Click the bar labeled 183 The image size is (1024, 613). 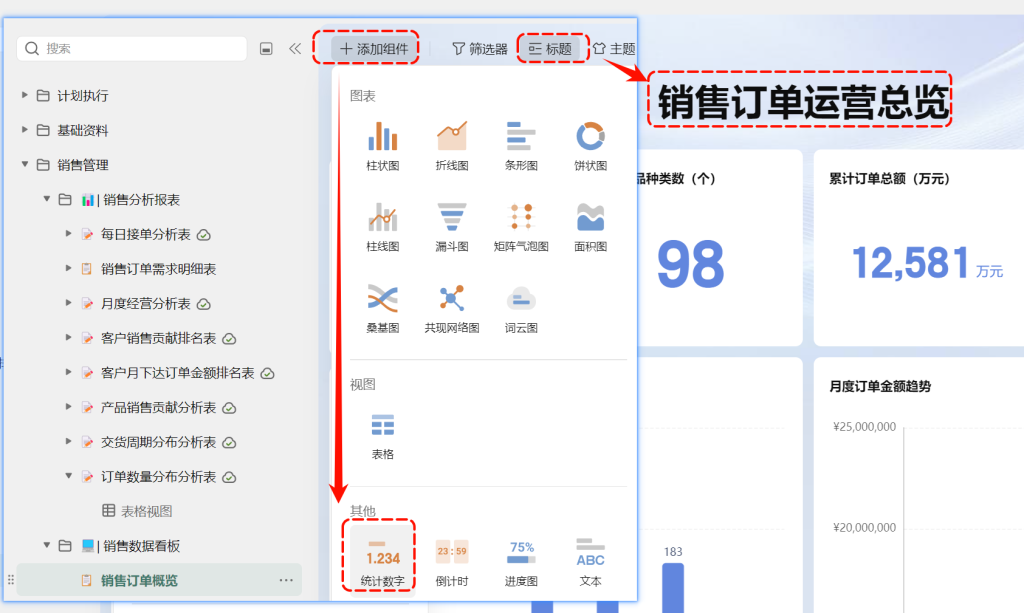(x=673, y=588)
